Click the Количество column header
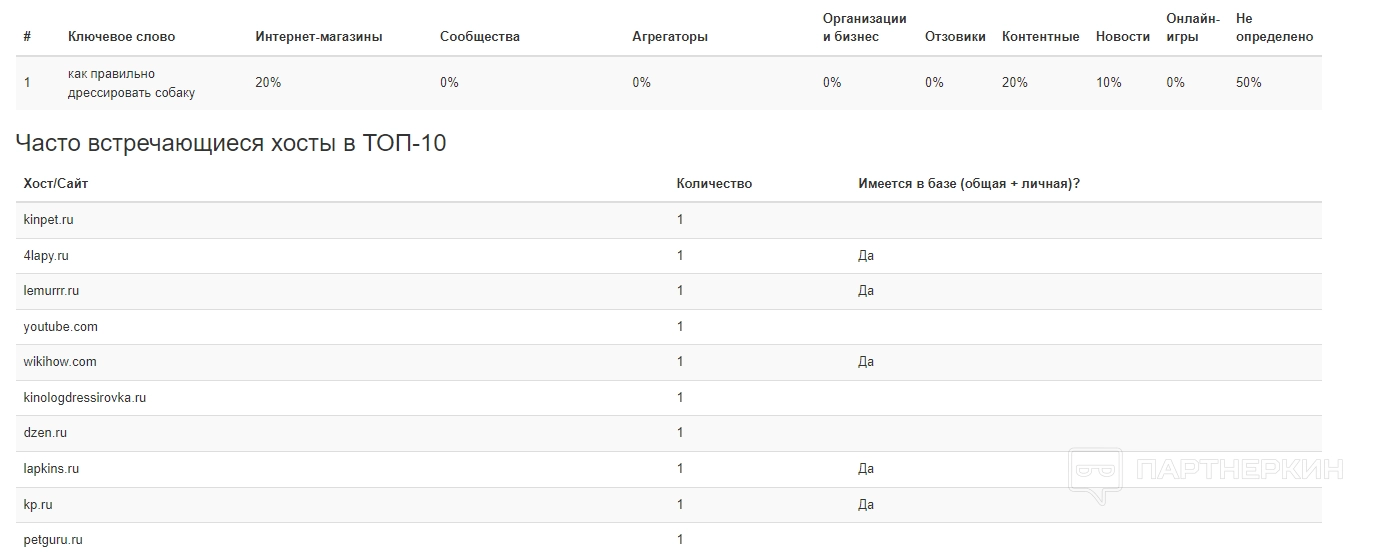The width and height of the screenshot is (1395, 558). click(x=714, y=184)
